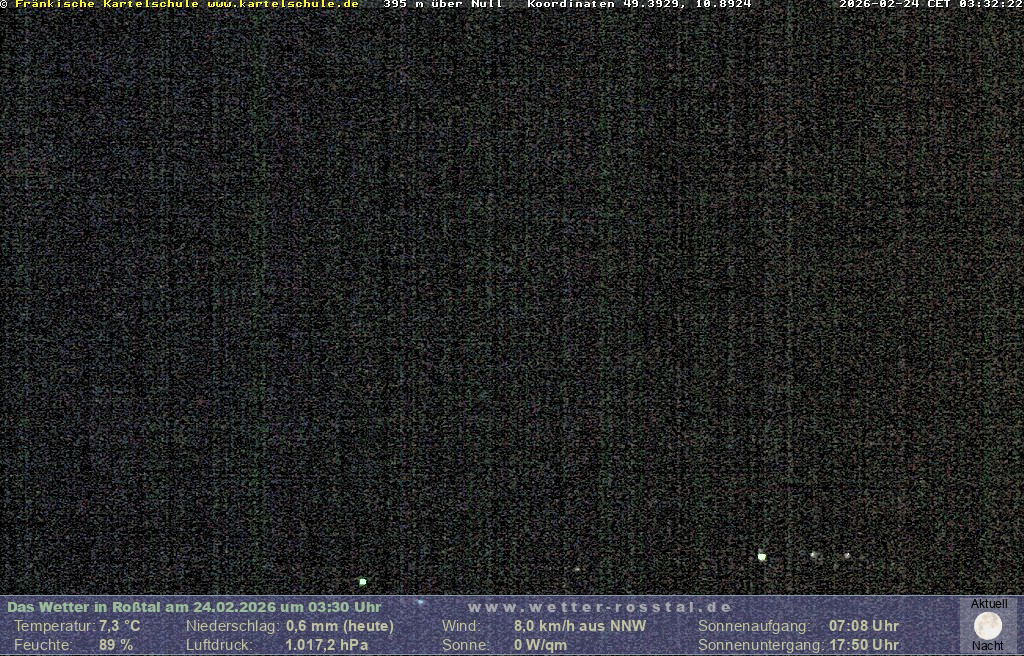Click the moon icon under Aktuell
1024x656 pixels.
988,626
